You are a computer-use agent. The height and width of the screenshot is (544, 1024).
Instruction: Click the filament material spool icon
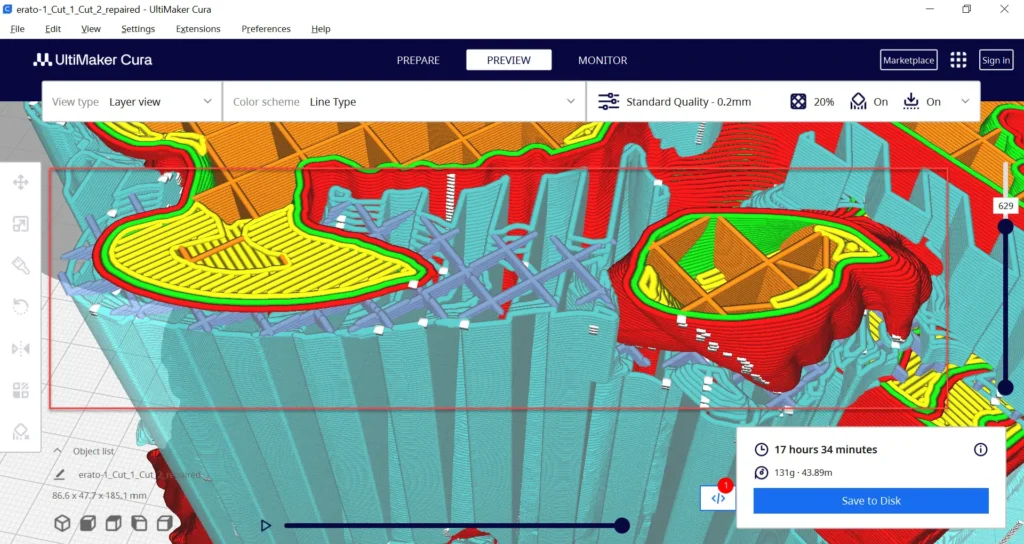[761, 472]
